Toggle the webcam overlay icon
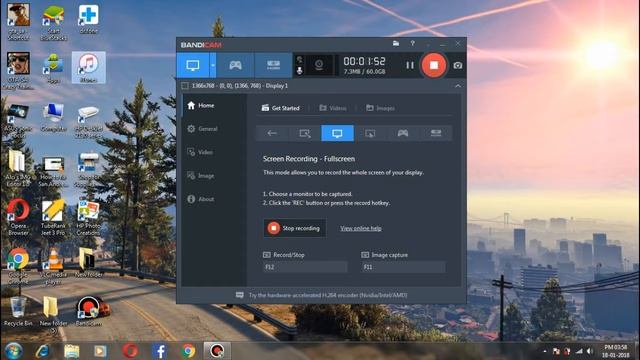This screenshot has width=640, height=360. point(319,65)
